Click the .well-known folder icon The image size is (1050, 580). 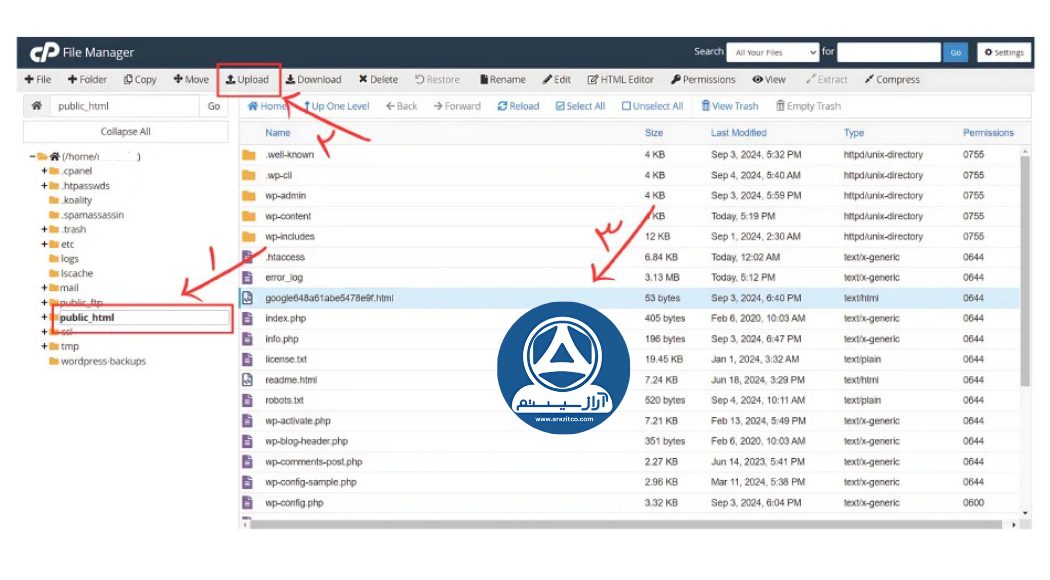tap(249, 155)
